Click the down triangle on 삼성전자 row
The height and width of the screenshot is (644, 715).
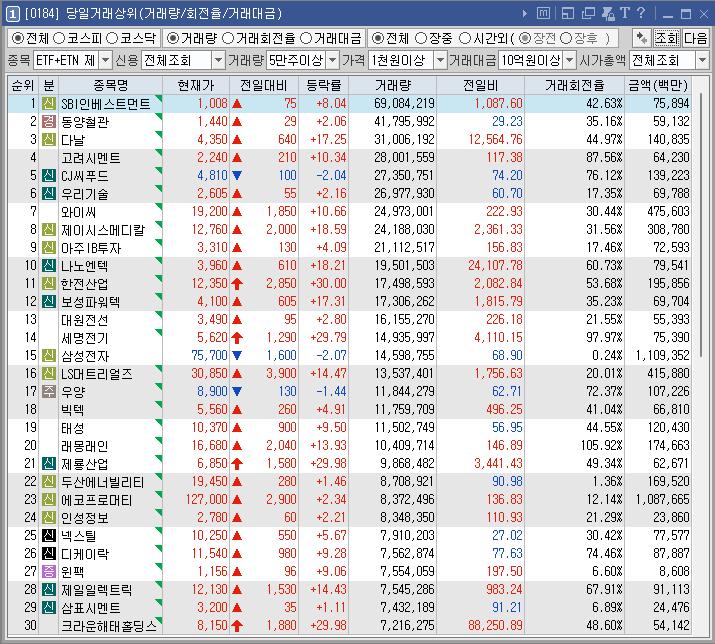click(x=237, y=355)
